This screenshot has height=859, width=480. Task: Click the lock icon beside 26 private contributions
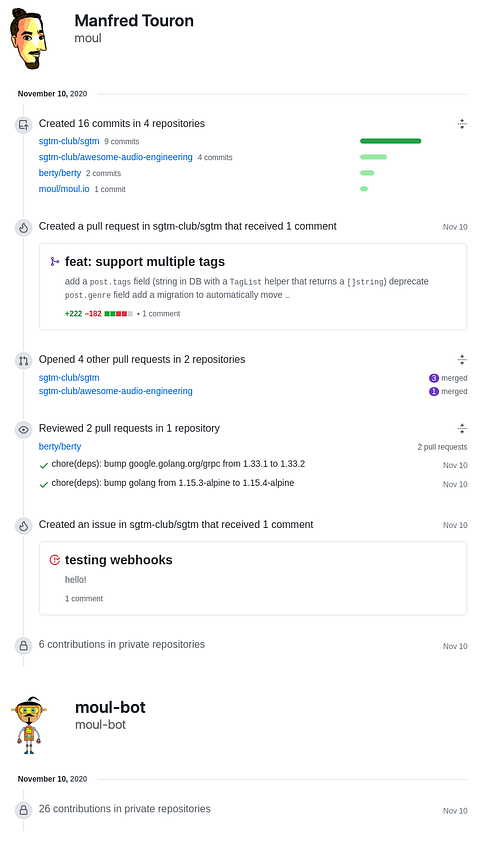point(23,810)
